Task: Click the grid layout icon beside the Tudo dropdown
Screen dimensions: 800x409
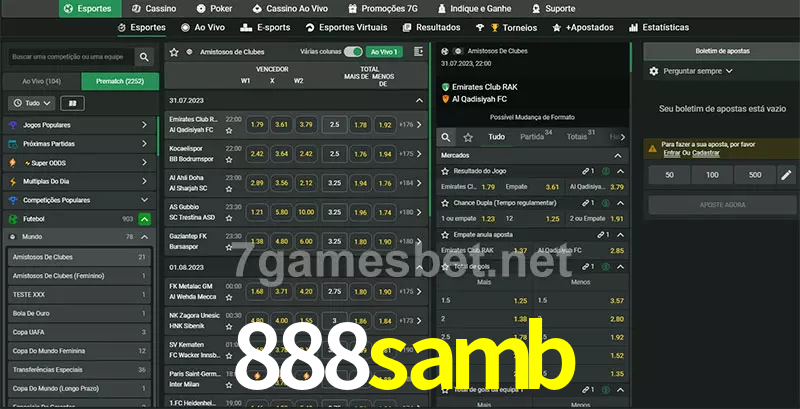Action: pyautogui.click(x=72, y=104)
